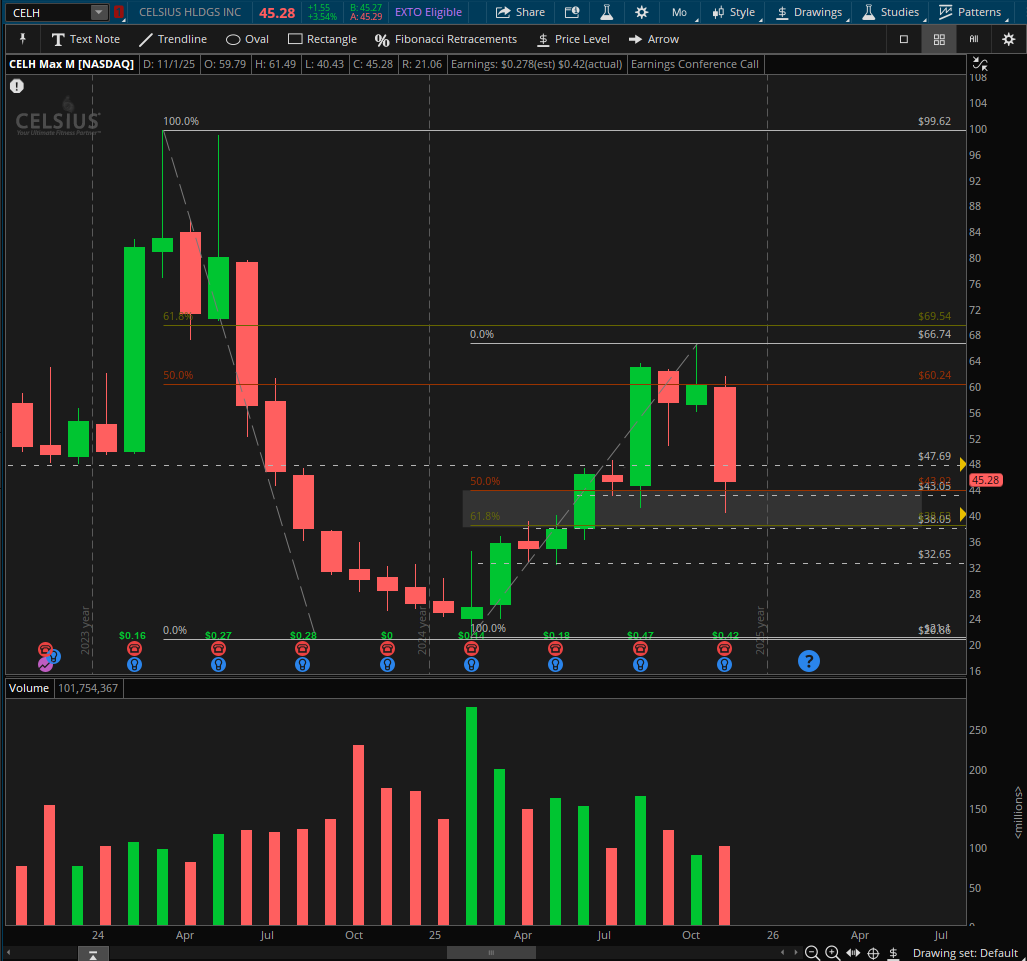Click the zoom-in magnifier icon
The width and height of the screenshot is (1027, 961).
tap(833, 954)
